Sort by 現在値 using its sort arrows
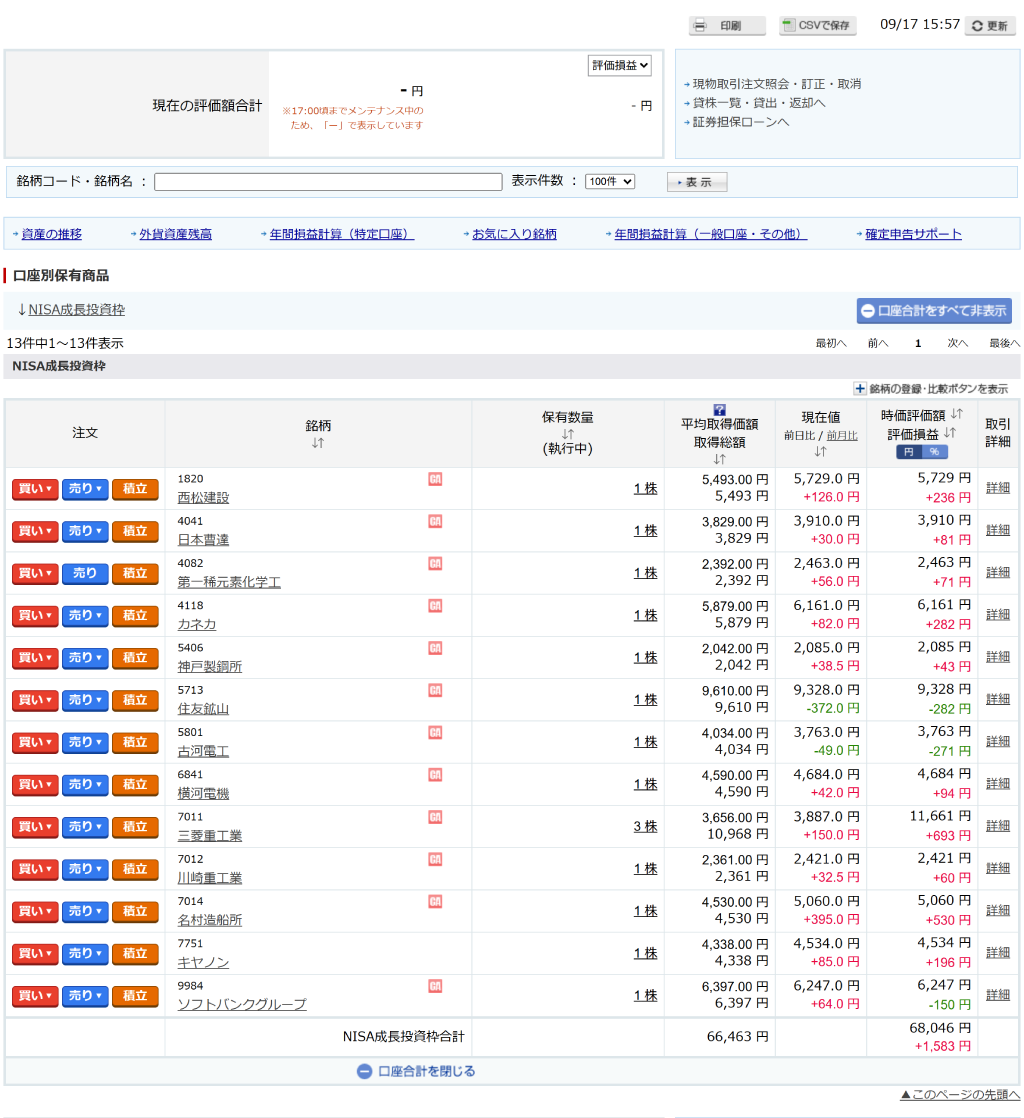 click(821, 451)
